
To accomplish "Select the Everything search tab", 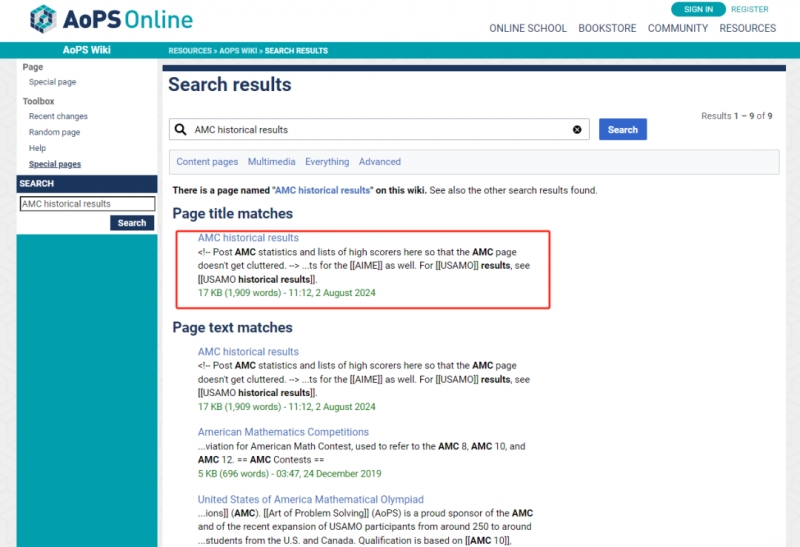I will 327,162.
